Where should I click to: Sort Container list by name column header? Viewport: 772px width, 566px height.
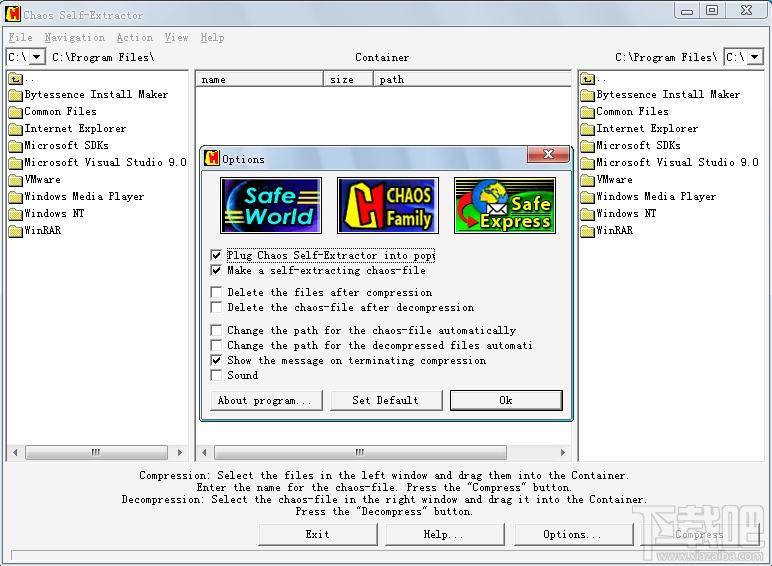tap(259, 79)
